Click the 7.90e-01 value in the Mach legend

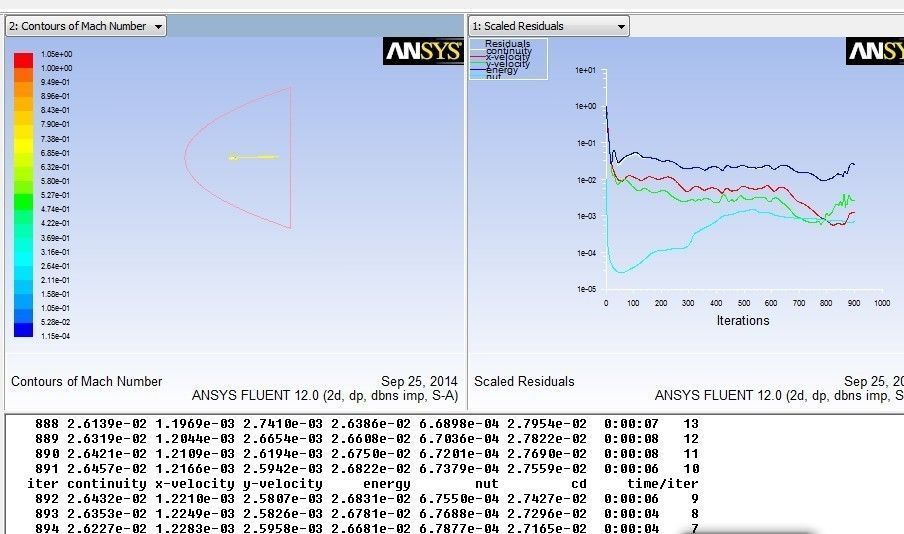[55, 125]
